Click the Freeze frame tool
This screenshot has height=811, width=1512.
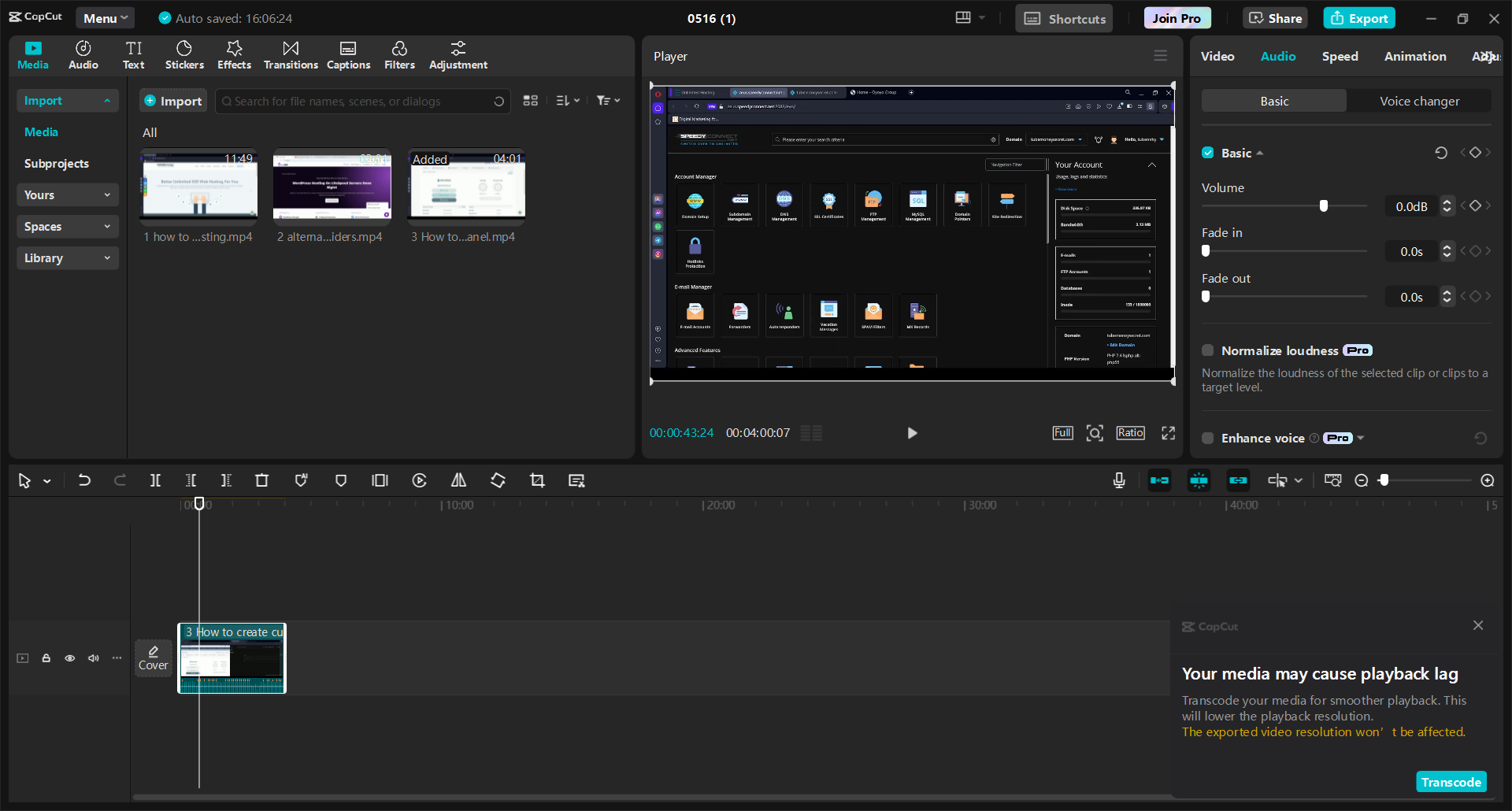click(x=380, y=480)
